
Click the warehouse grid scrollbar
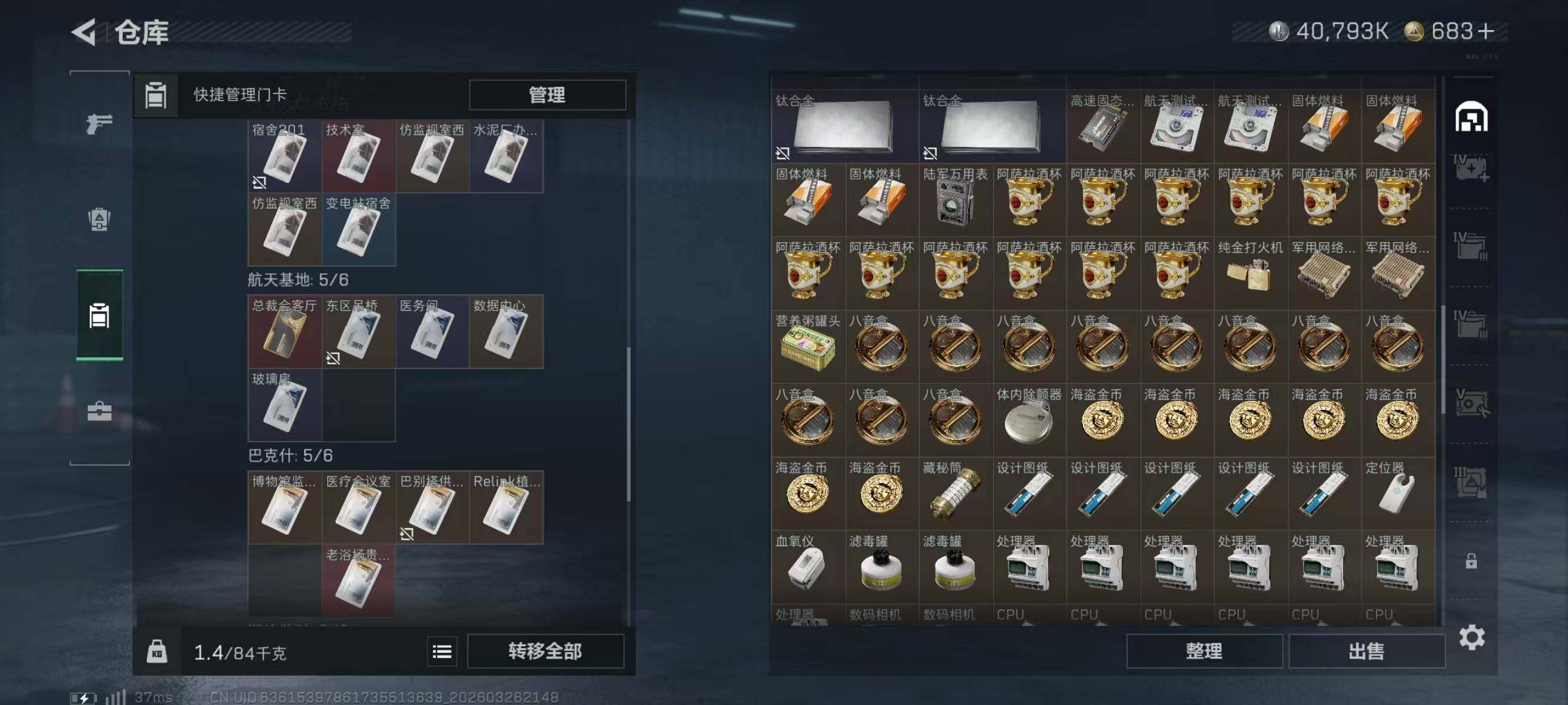coord(1443,359)
